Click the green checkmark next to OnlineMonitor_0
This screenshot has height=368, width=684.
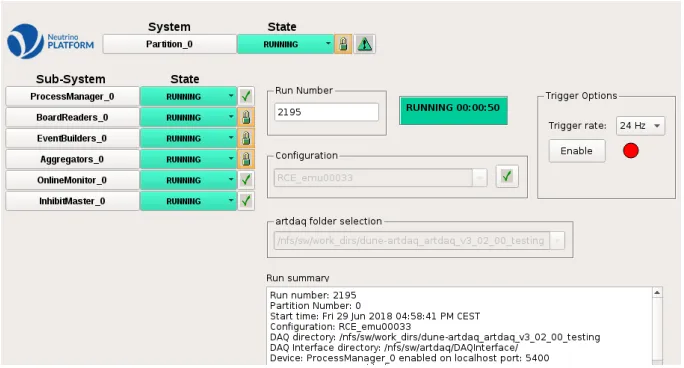pyautogui.click(x=246, y=180)
